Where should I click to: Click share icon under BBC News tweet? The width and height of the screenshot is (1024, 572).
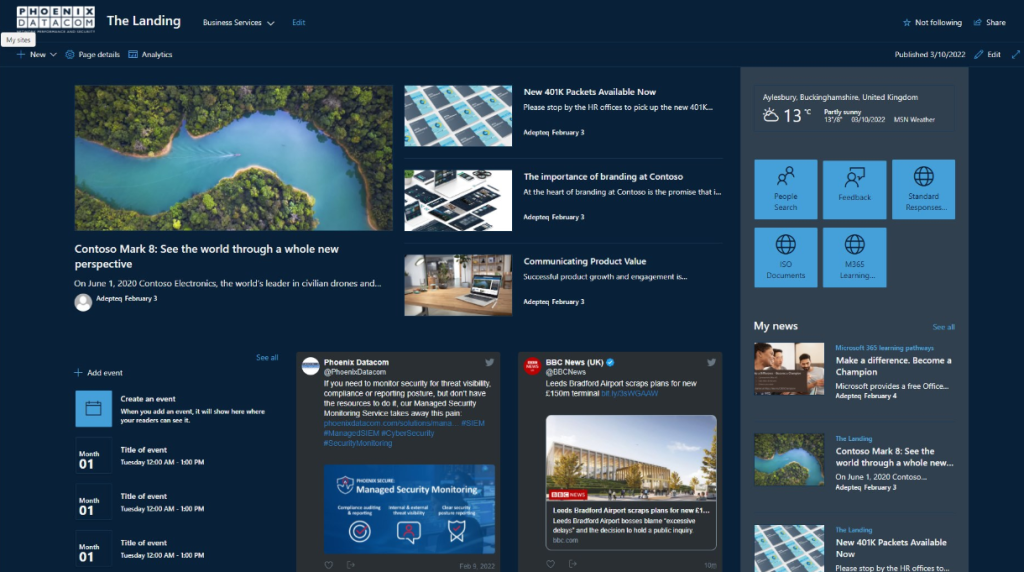point(573,564)
